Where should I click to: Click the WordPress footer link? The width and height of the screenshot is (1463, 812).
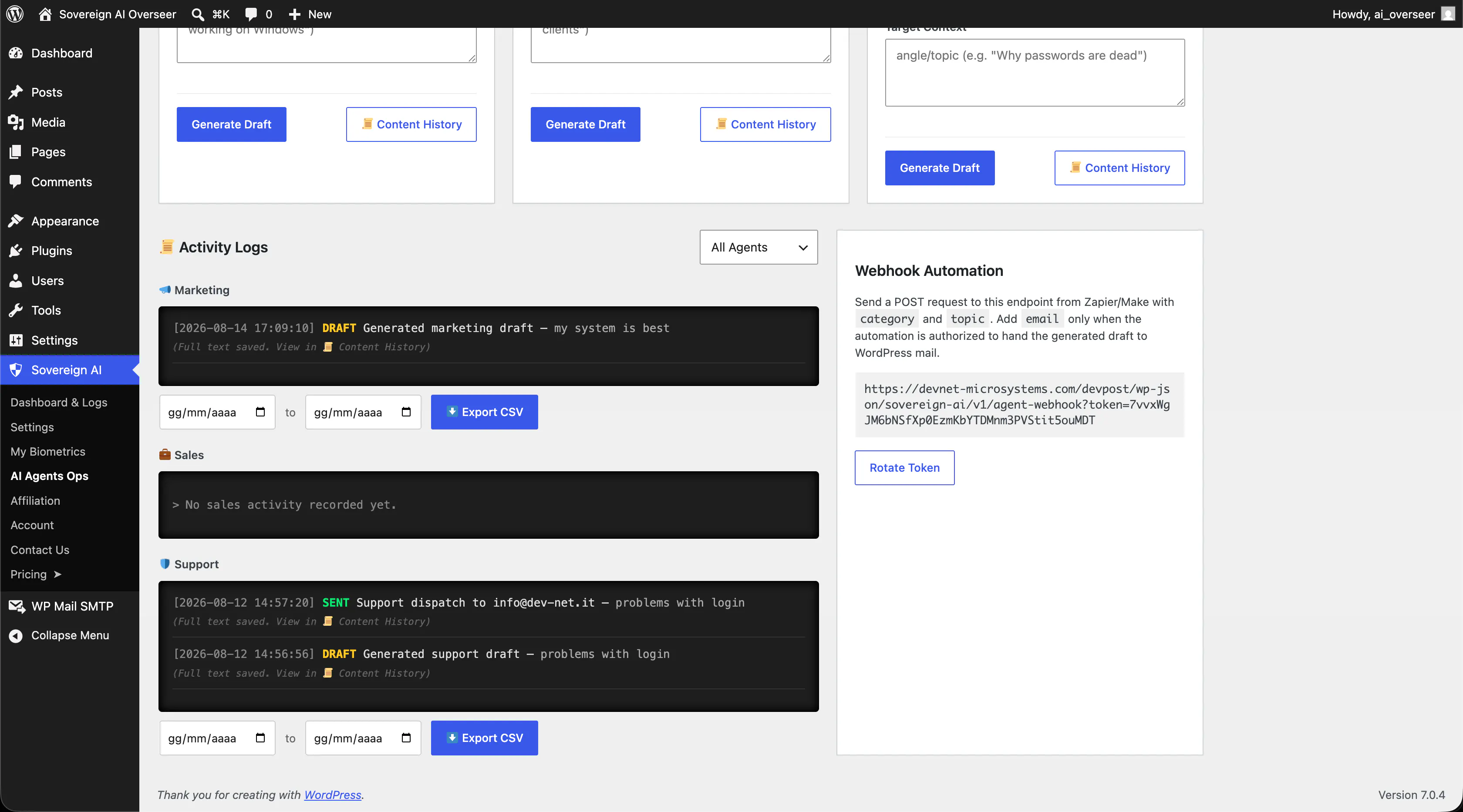[333, 795]
